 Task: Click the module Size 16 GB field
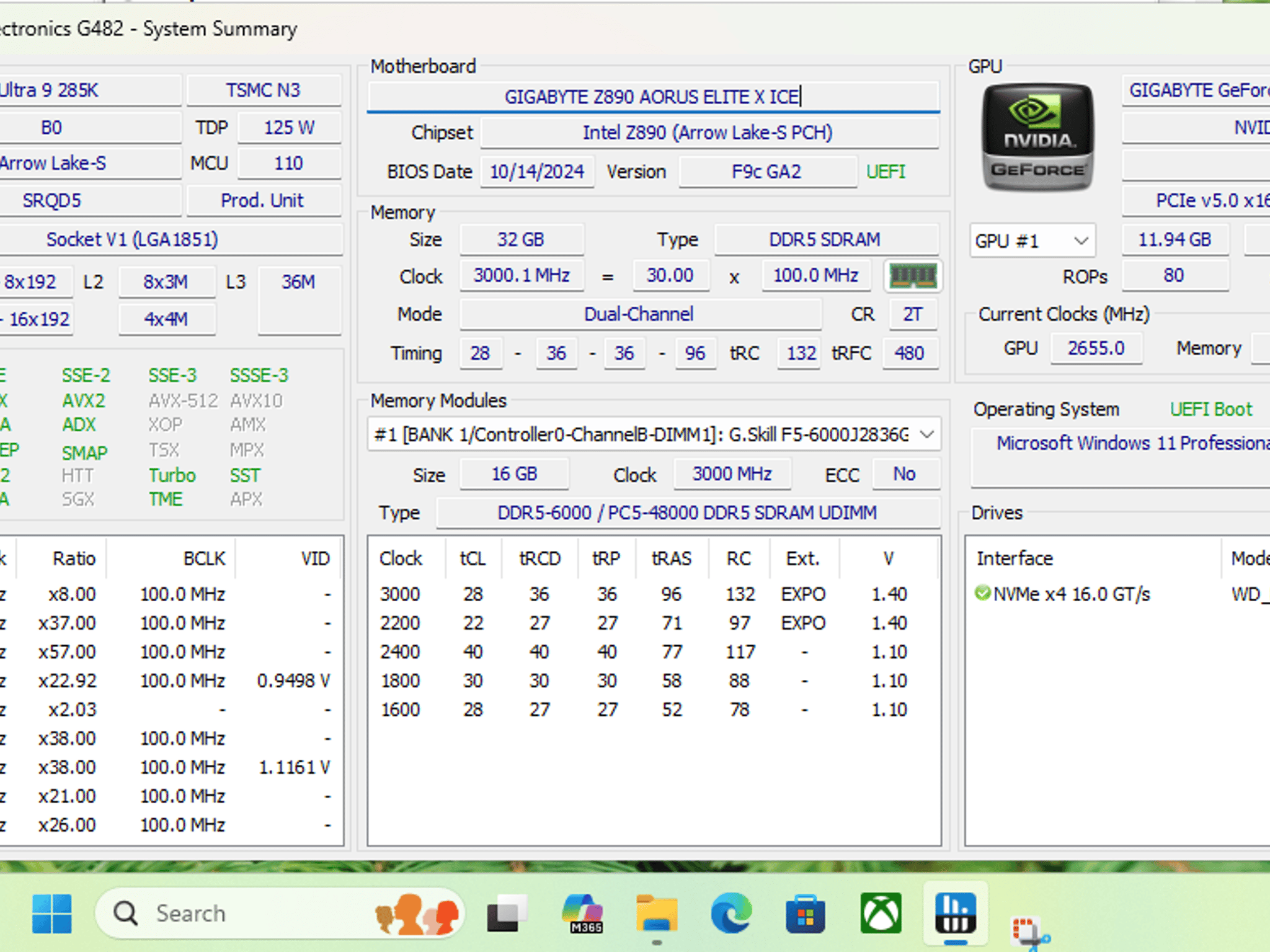pyautogui.click(x=514, y=474)
